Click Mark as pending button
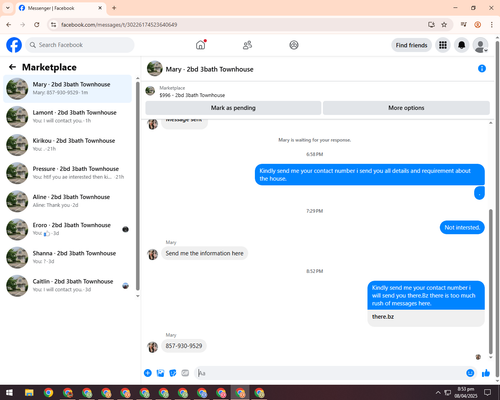 [233, 108]
